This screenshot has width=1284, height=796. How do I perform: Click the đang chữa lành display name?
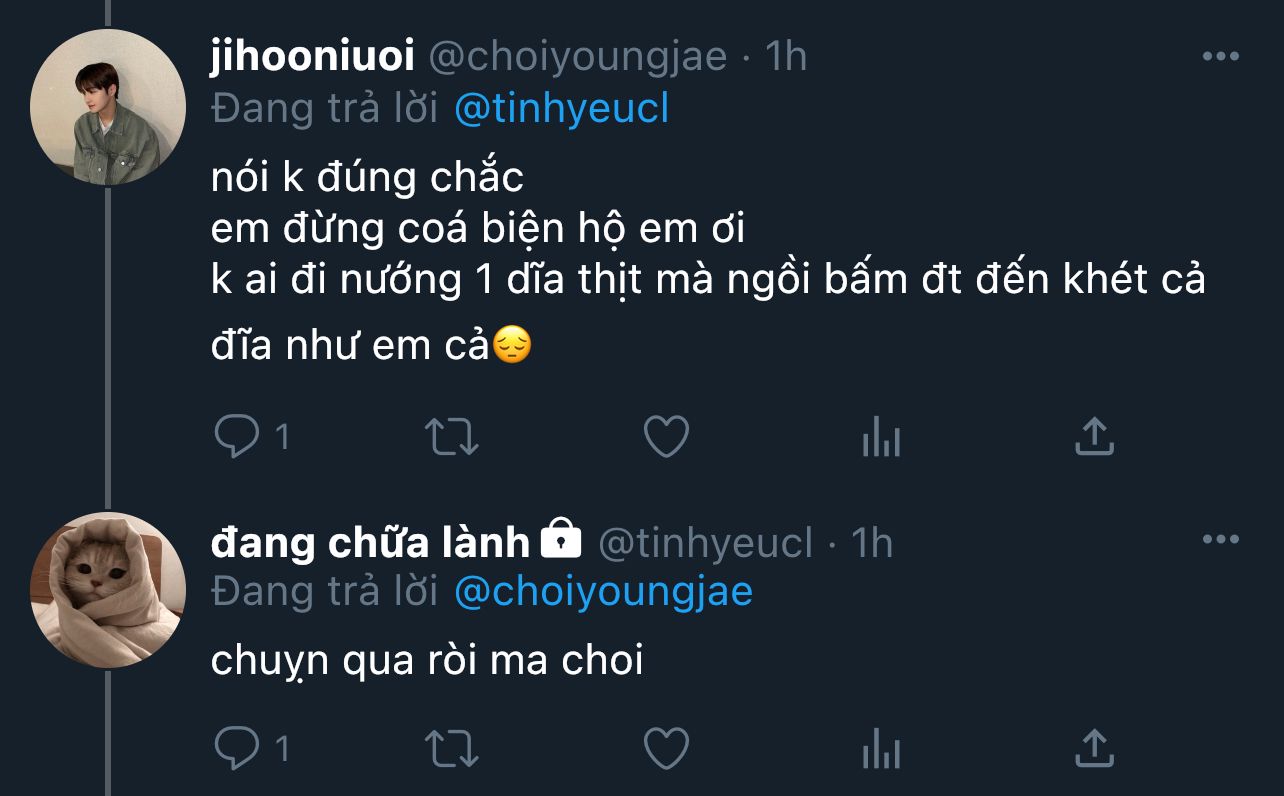(370, 542)
